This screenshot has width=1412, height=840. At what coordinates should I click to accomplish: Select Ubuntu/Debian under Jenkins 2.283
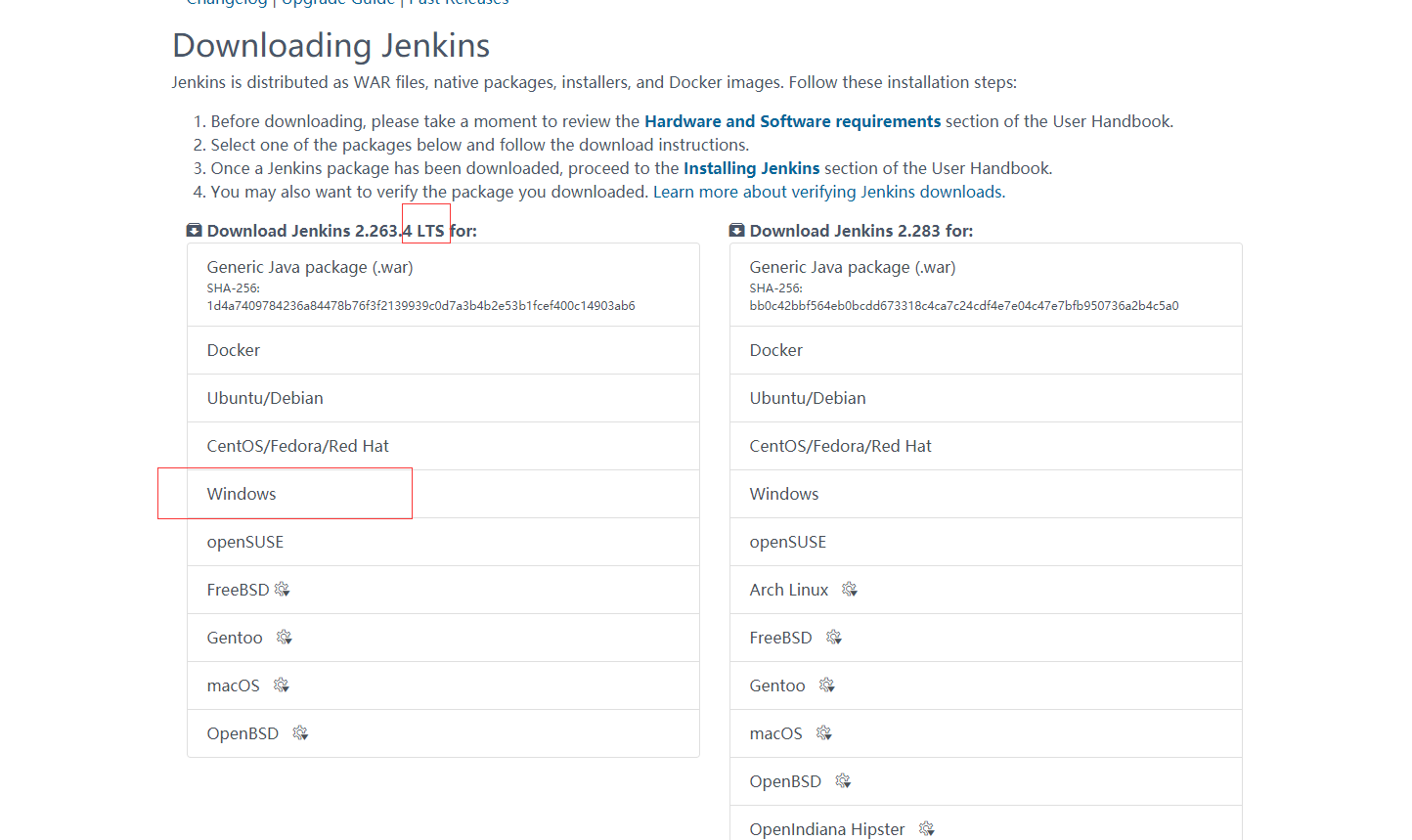click(x=986, y=398)
